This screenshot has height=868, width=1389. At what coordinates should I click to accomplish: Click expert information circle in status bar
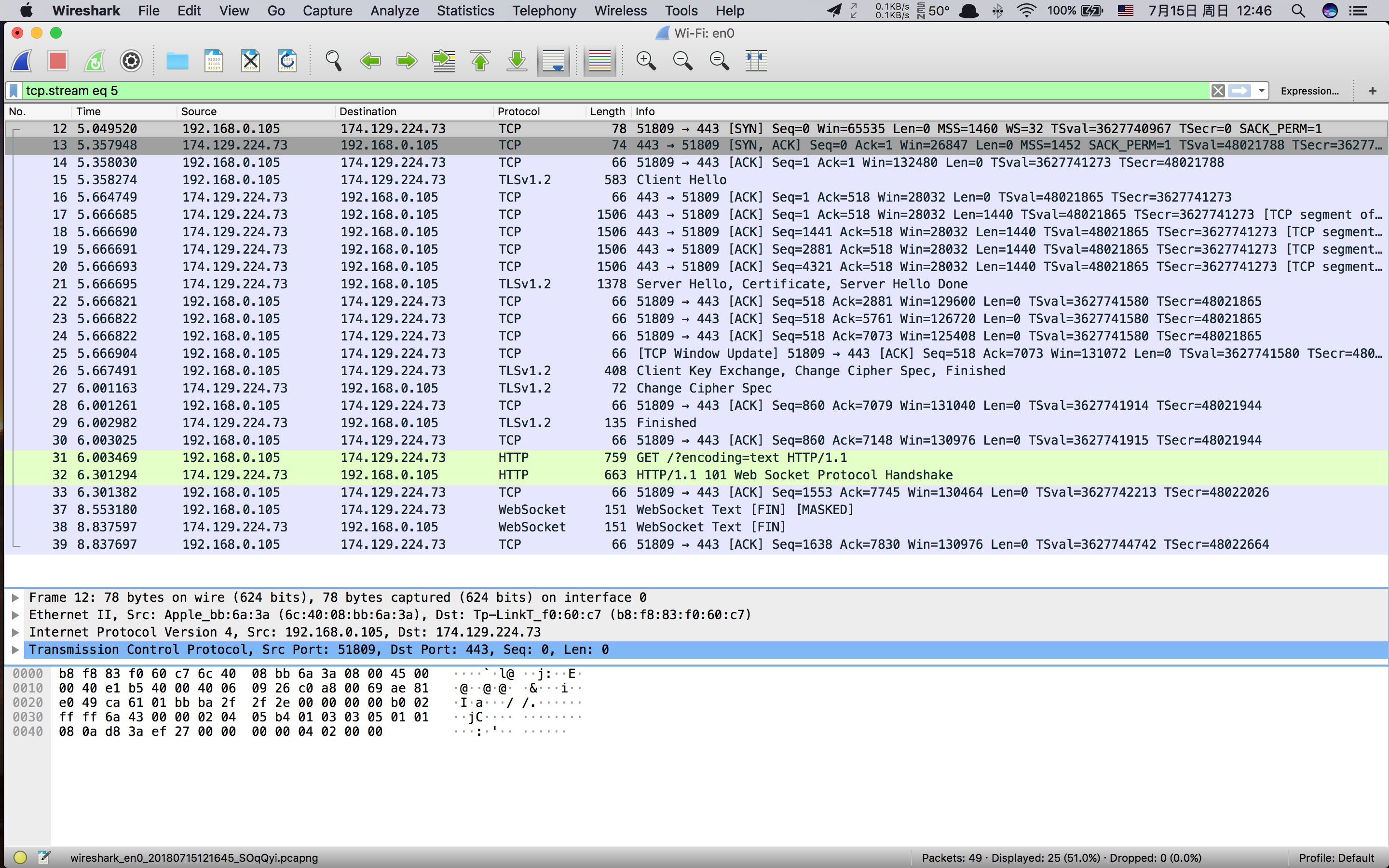pyautogui.click(x=20, y=857)
